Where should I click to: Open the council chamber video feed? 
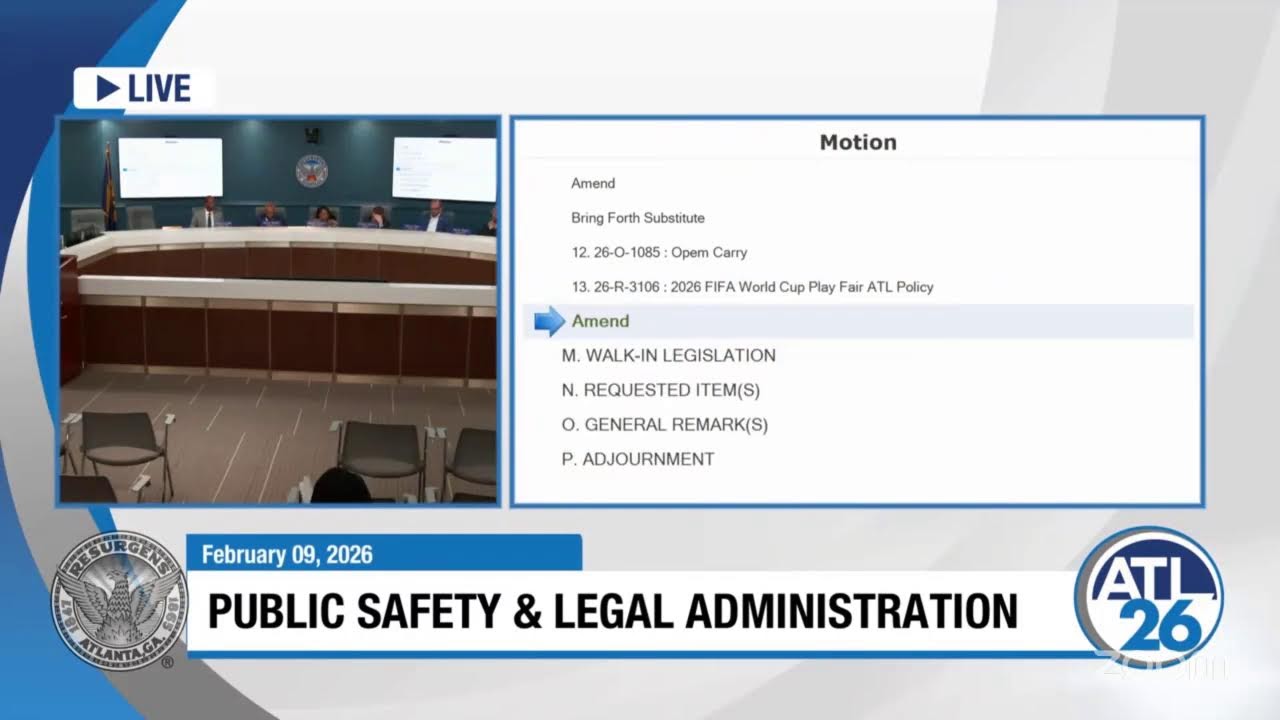pos(278,311)
